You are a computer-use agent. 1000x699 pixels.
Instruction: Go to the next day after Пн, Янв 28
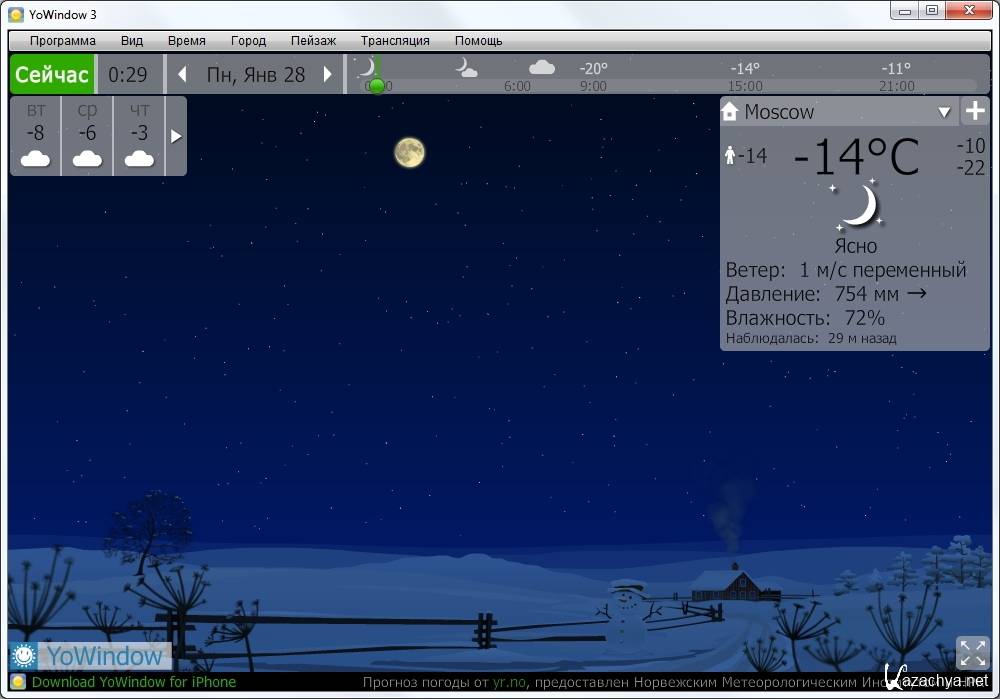pyautogui.click(x=327, y=75)
